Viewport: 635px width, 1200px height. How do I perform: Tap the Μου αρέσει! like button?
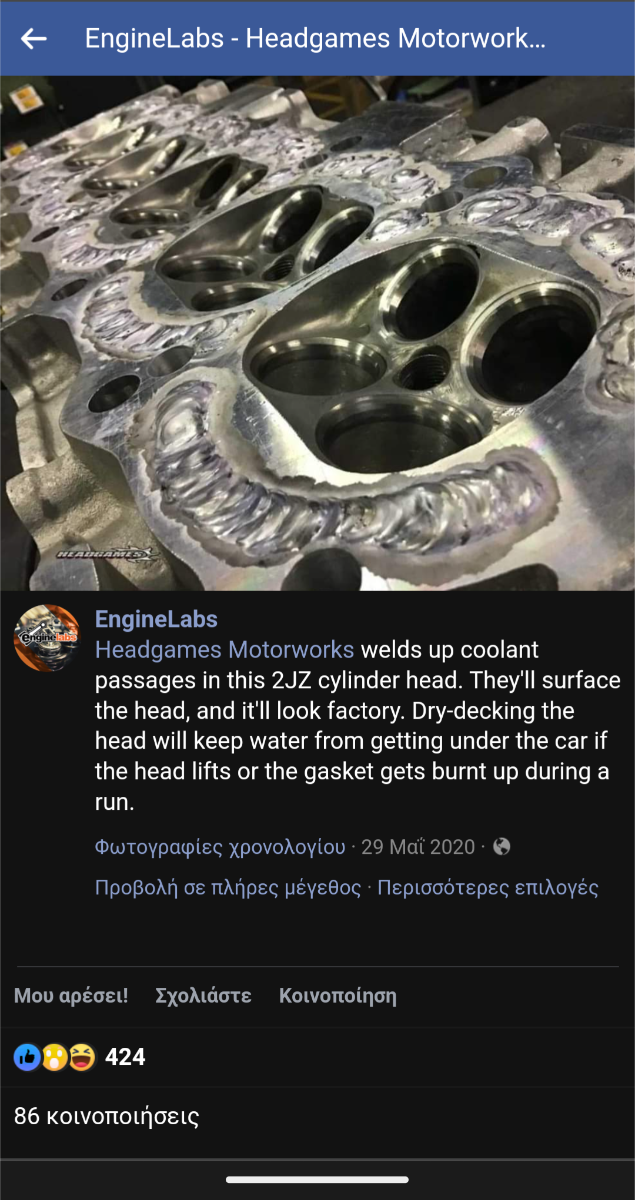click(71, 996)
